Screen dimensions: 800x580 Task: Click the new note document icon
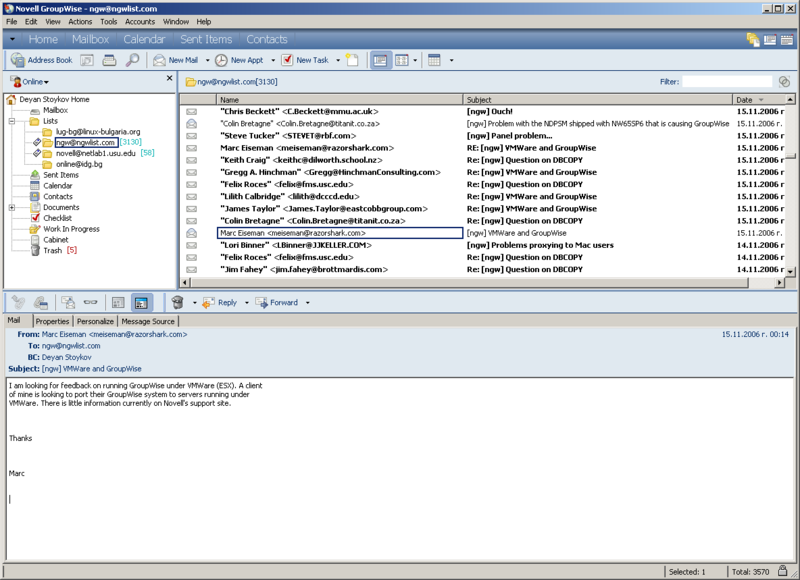point(352,60)
